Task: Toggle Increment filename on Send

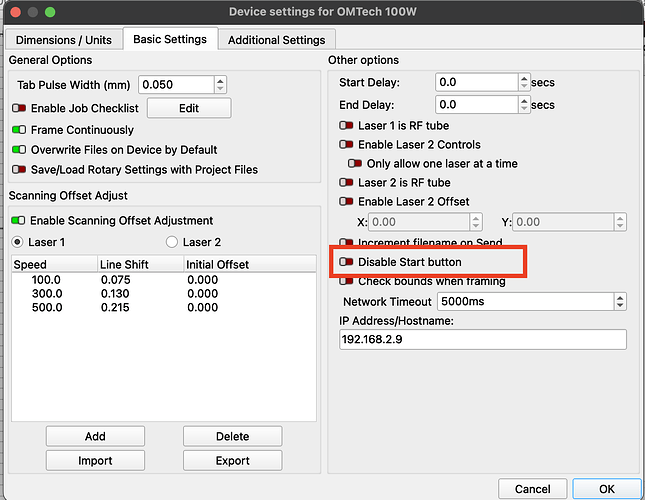Action: tap(346, 242)
